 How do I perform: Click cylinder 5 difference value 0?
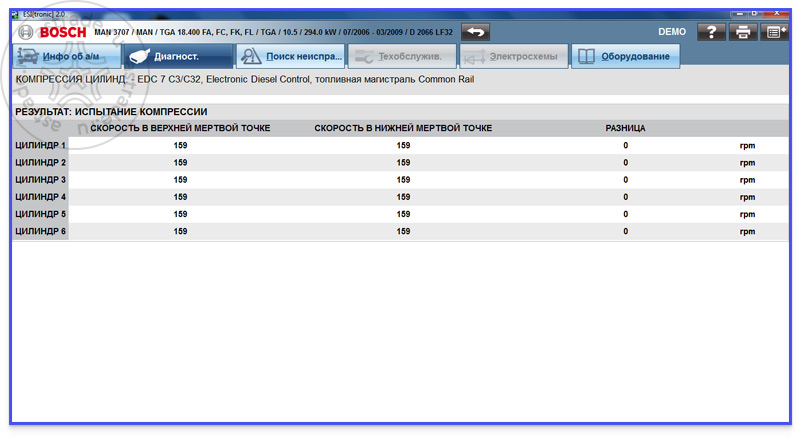tap(625, 214)
